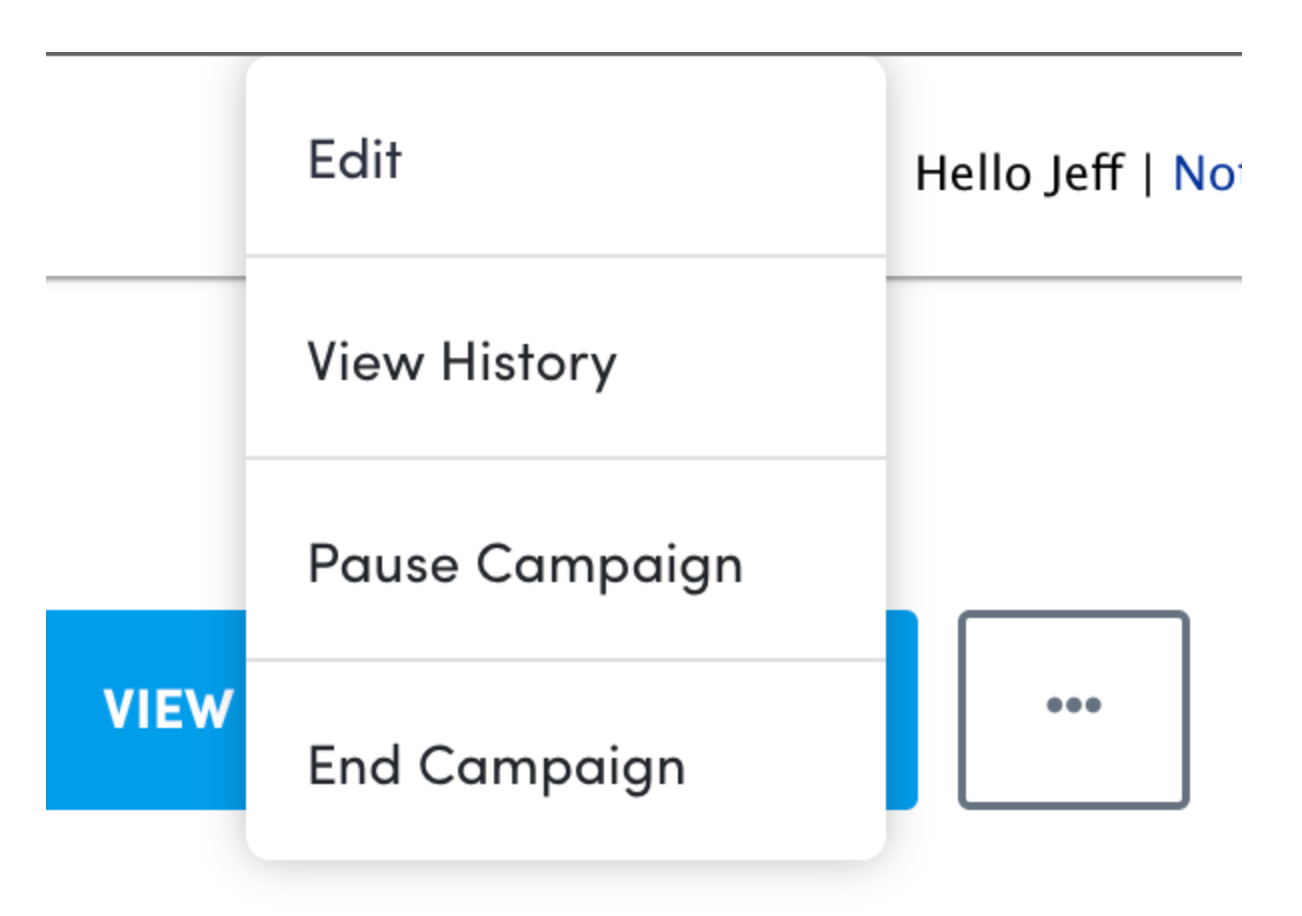Toggle the campaign actions dropdown
The width and height of the screenshot is (1302, 916).
(x=1073, y=708)
